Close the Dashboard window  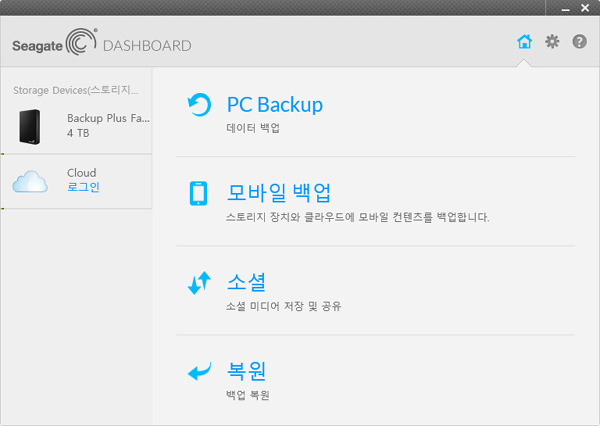pyautogui.click(x=585, y=8)
